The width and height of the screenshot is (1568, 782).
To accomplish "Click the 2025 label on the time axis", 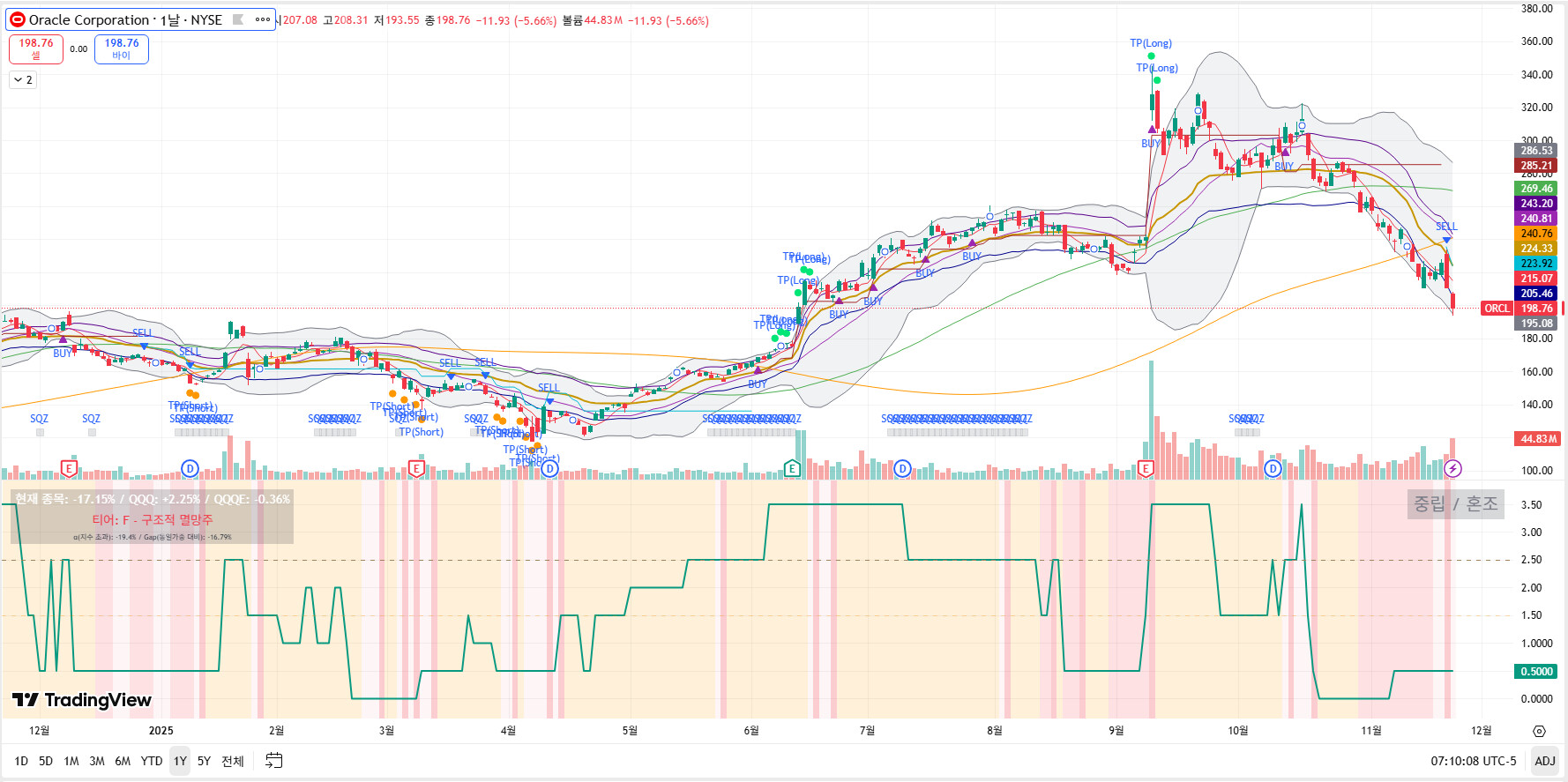I will [x=161, y=731].
